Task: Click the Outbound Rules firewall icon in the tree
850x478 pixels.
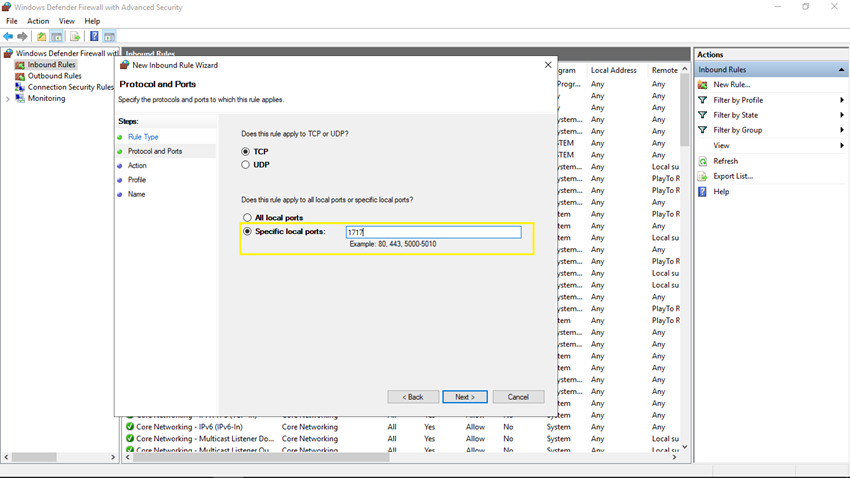Action: [20, 76]
